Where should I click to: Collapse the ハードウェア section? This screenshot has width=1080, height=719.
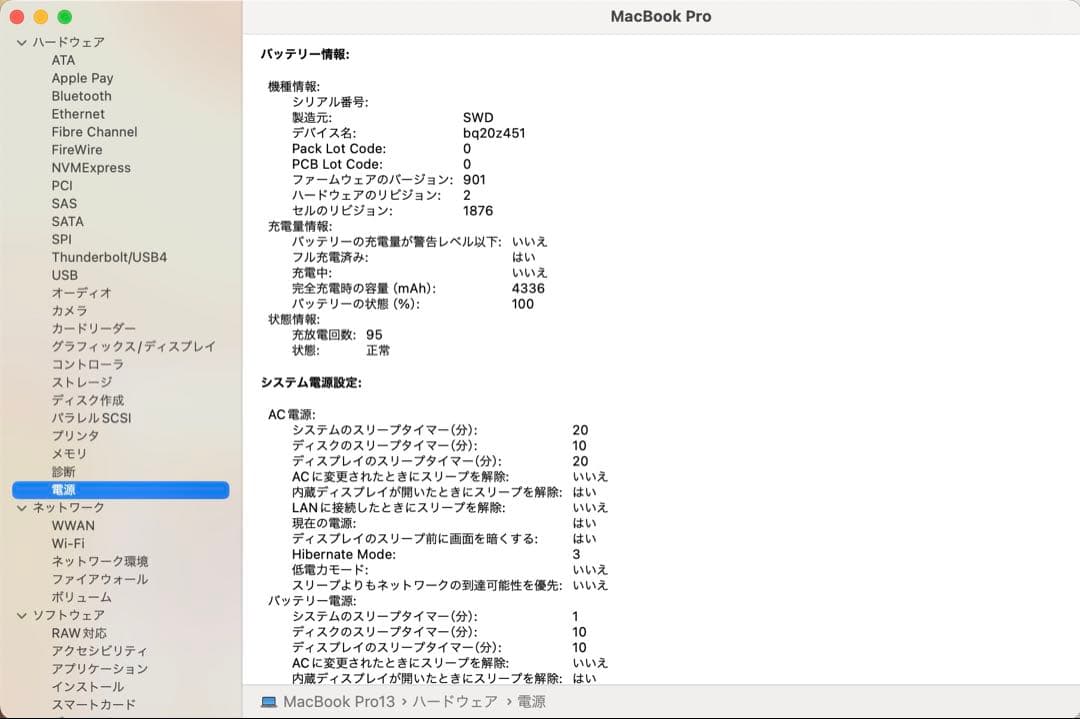pyautogui.click(x=20, y=42)
